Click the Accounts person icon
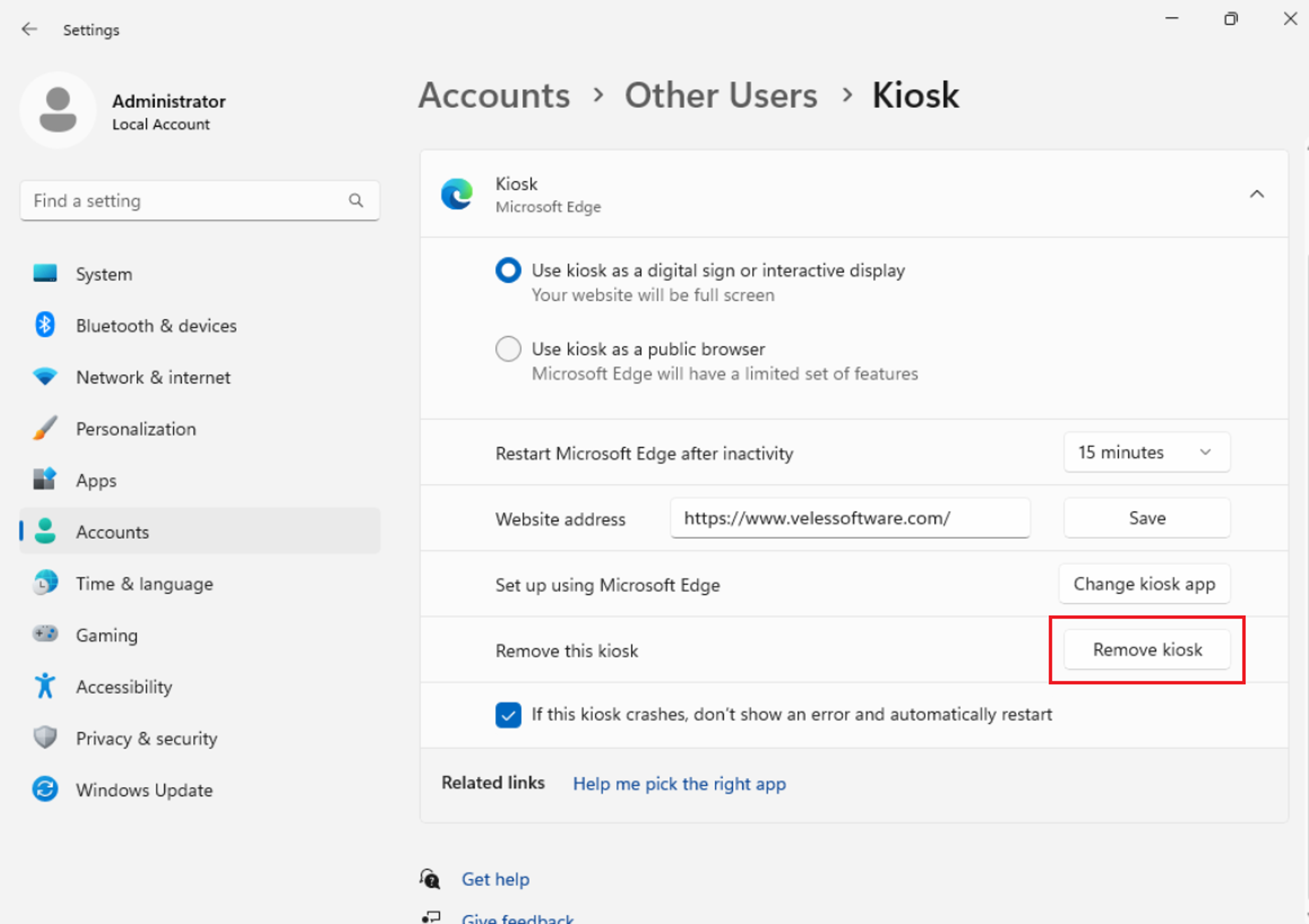Viewport: 1309px width, 924px height. [x=45, y=531]
